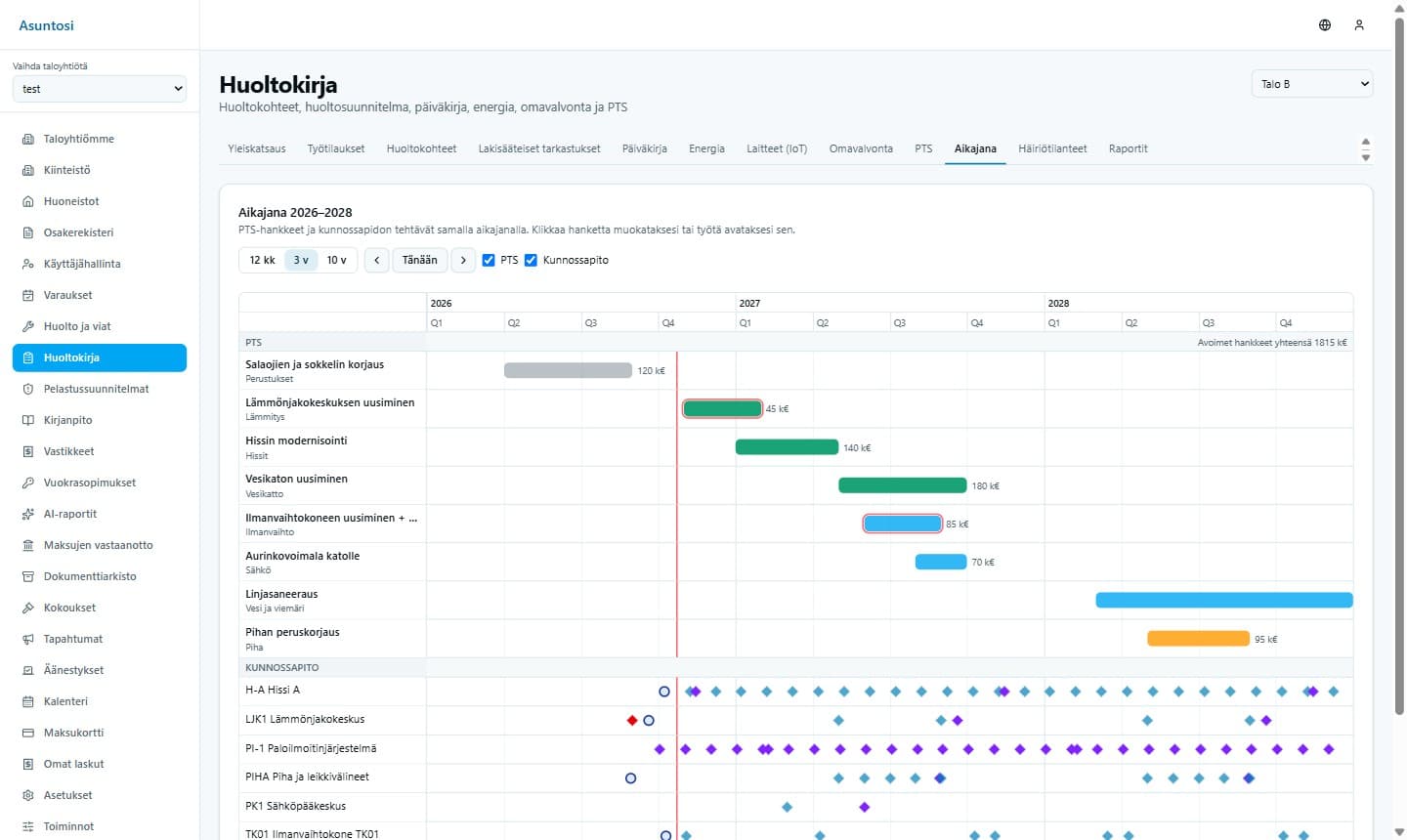Click the Kirjanpito book icon
Viewport: 1407px width, 840px height.
coord(28,420)
